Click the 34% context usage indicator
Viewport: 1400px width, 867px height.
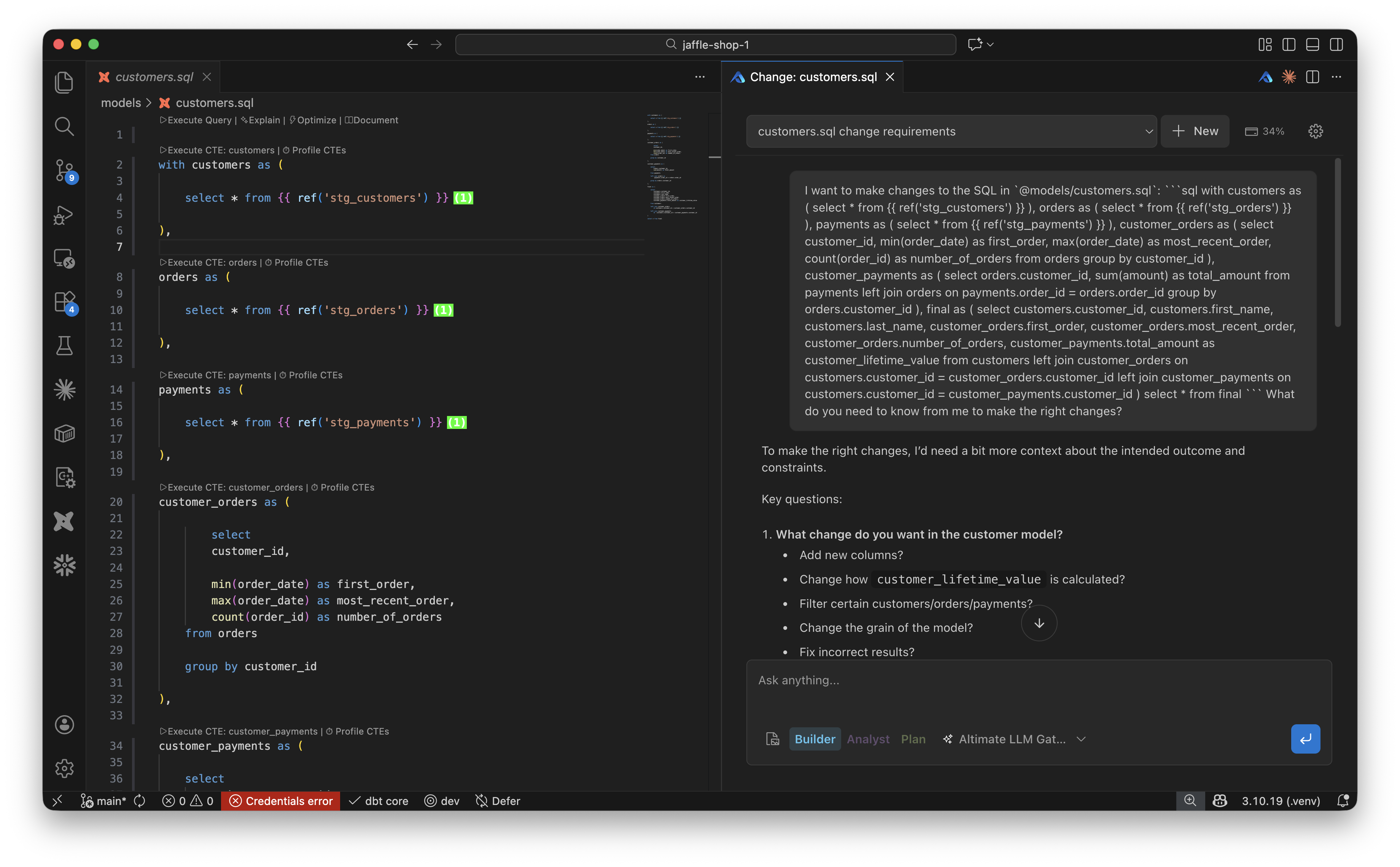click(1265, 131)
